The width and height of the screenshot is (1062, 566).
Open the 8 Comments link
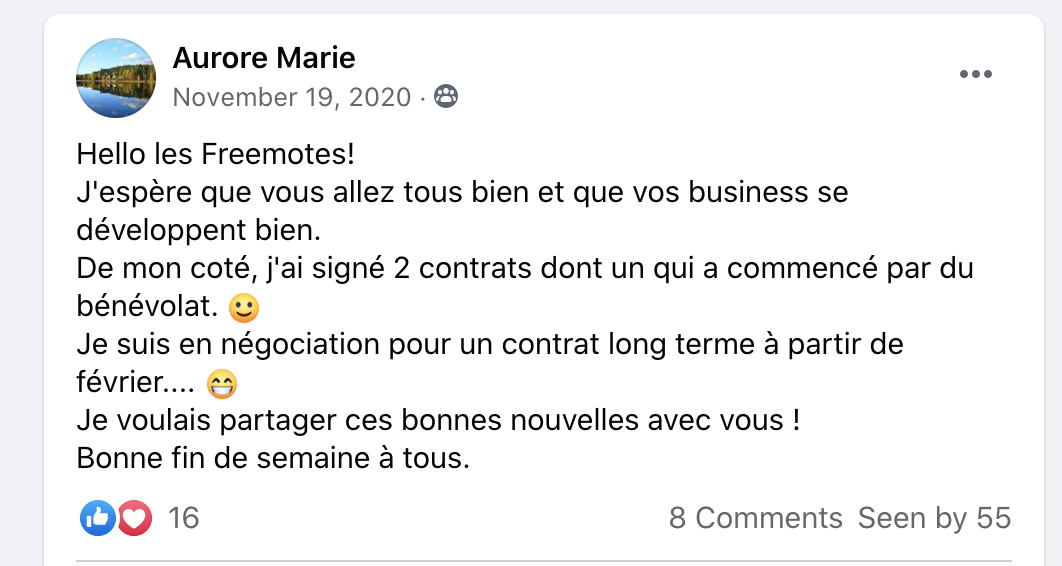(755, 518)
